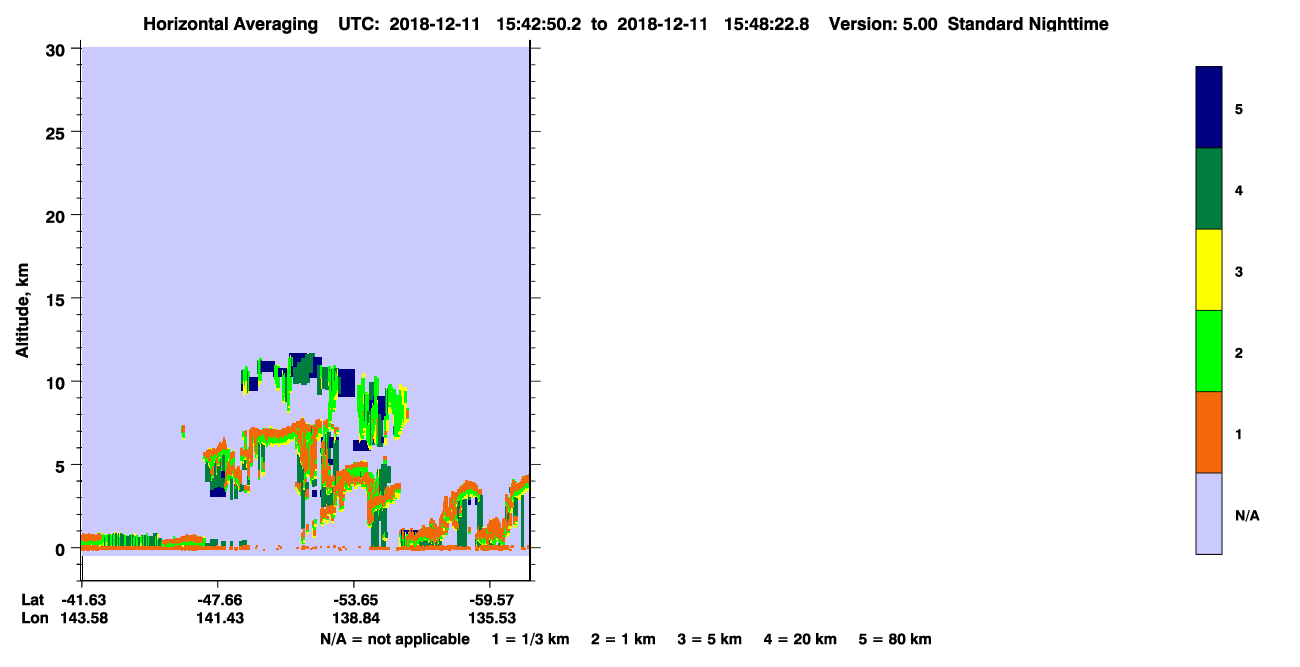Click the 'Standard Nighttime' text

(1028, 24)
